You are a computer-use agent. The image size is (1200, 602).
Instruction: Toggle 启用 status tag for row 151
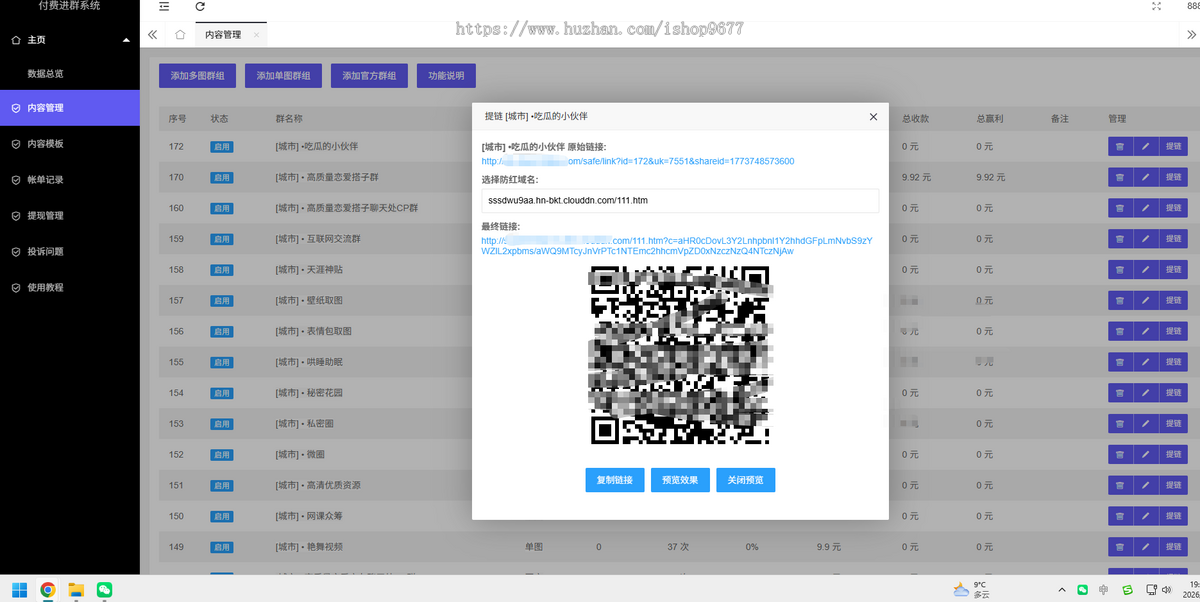click(221, 486)
